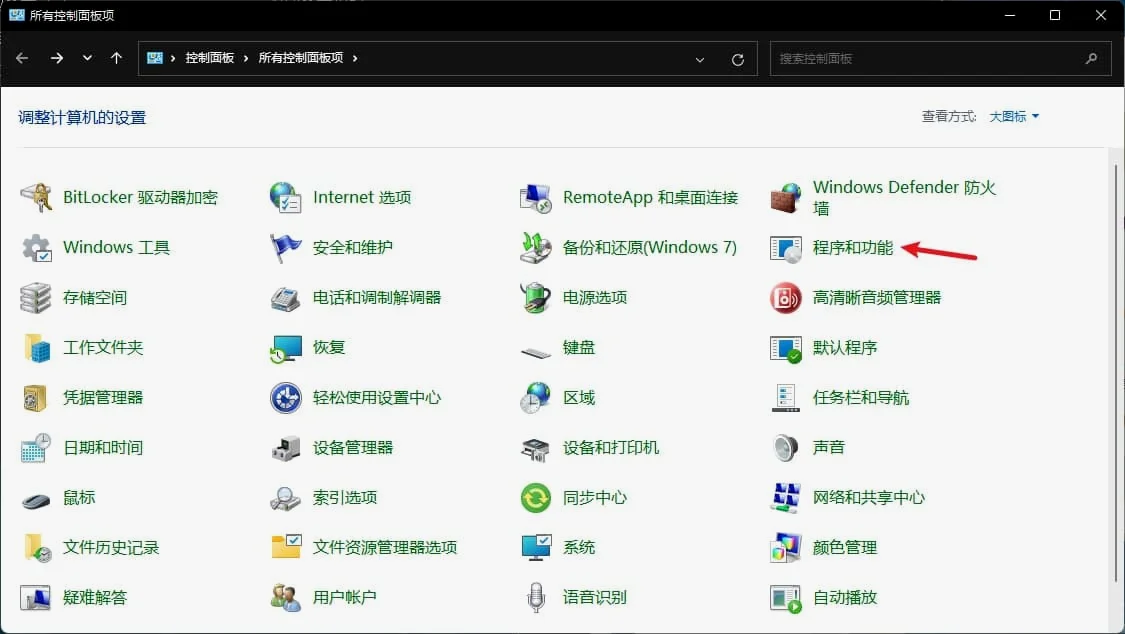Open 键盘 keyboard icon
Screen dimensions: 1125x634
(535, 352)
